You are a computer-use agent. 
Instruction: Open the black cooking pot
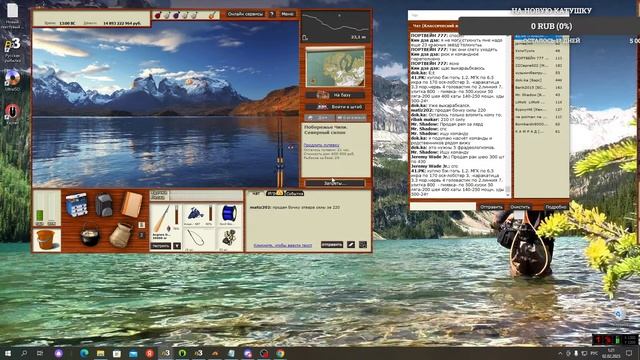pos(90,236)
